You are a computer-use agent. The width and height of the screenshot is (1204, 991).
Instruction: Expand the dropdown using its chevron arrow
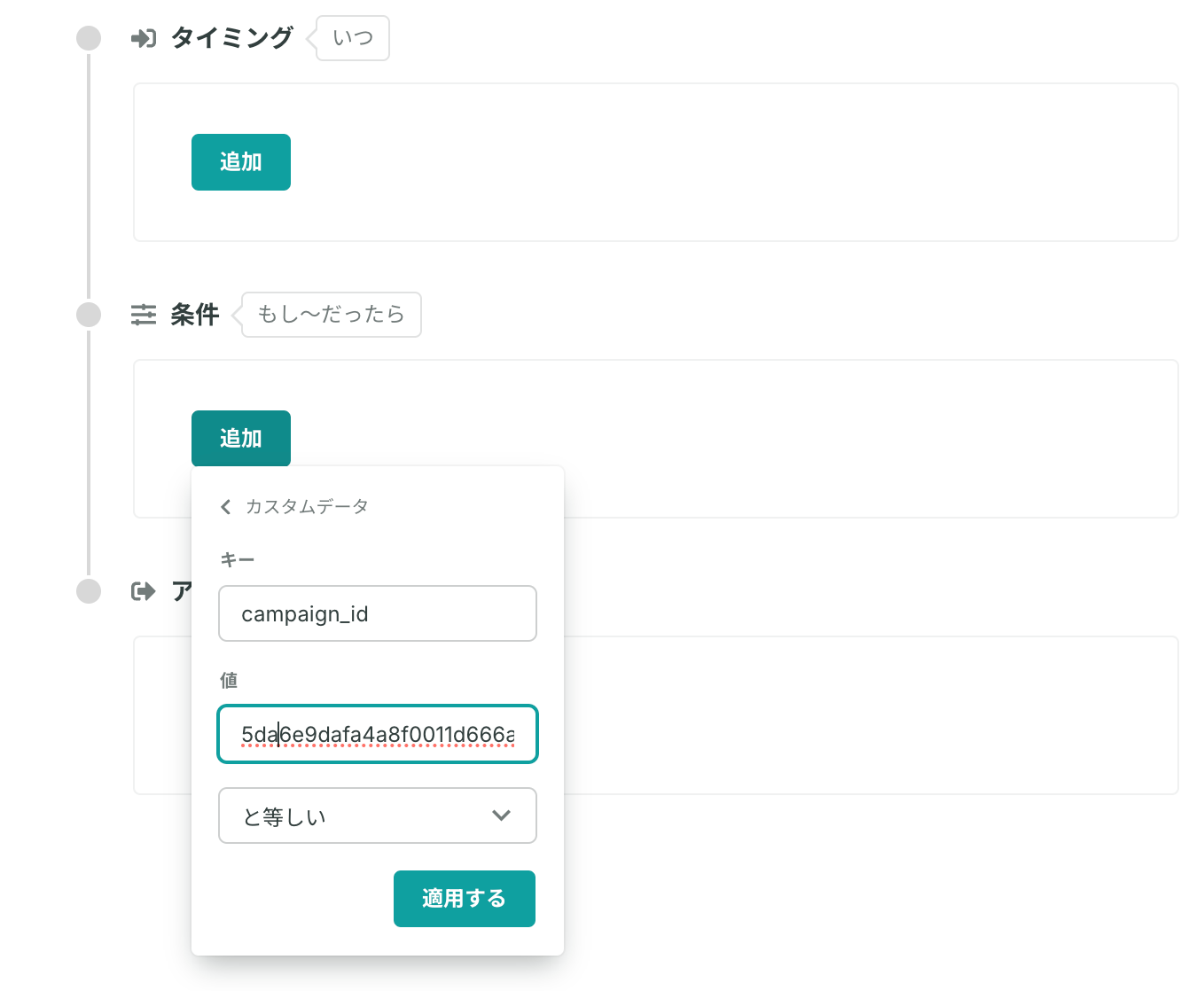[x=501, y=815]
